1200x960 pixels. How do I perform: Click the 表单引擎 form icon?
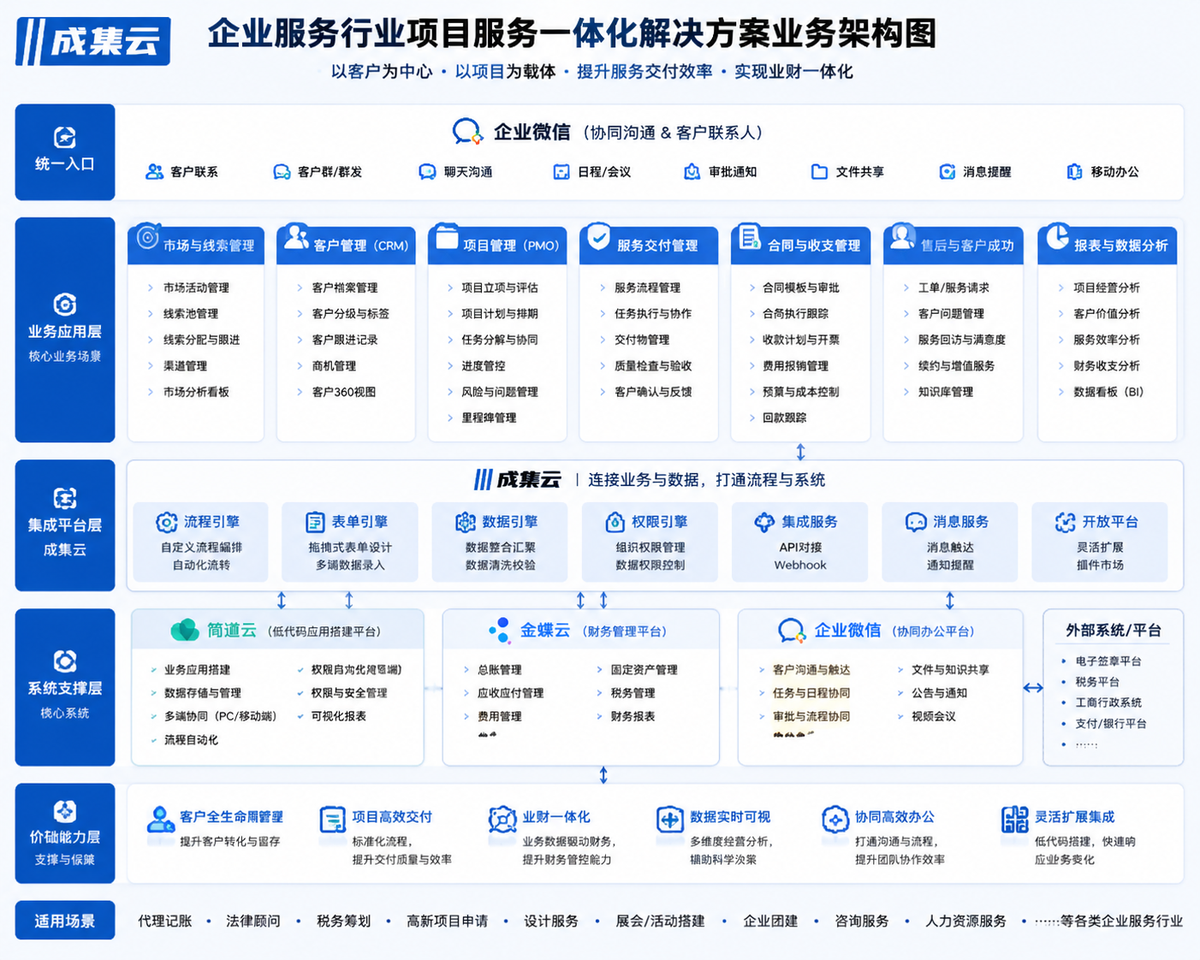point(315,522)
